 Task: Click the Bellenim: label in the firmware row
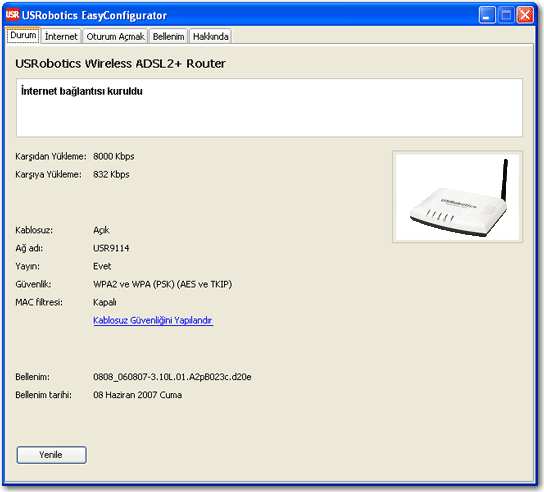click(32, 377)
